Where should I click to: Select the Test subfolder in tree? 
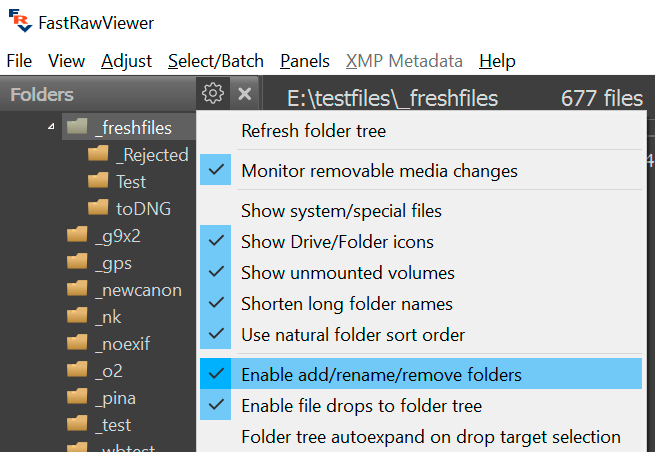tap(130, 181)
